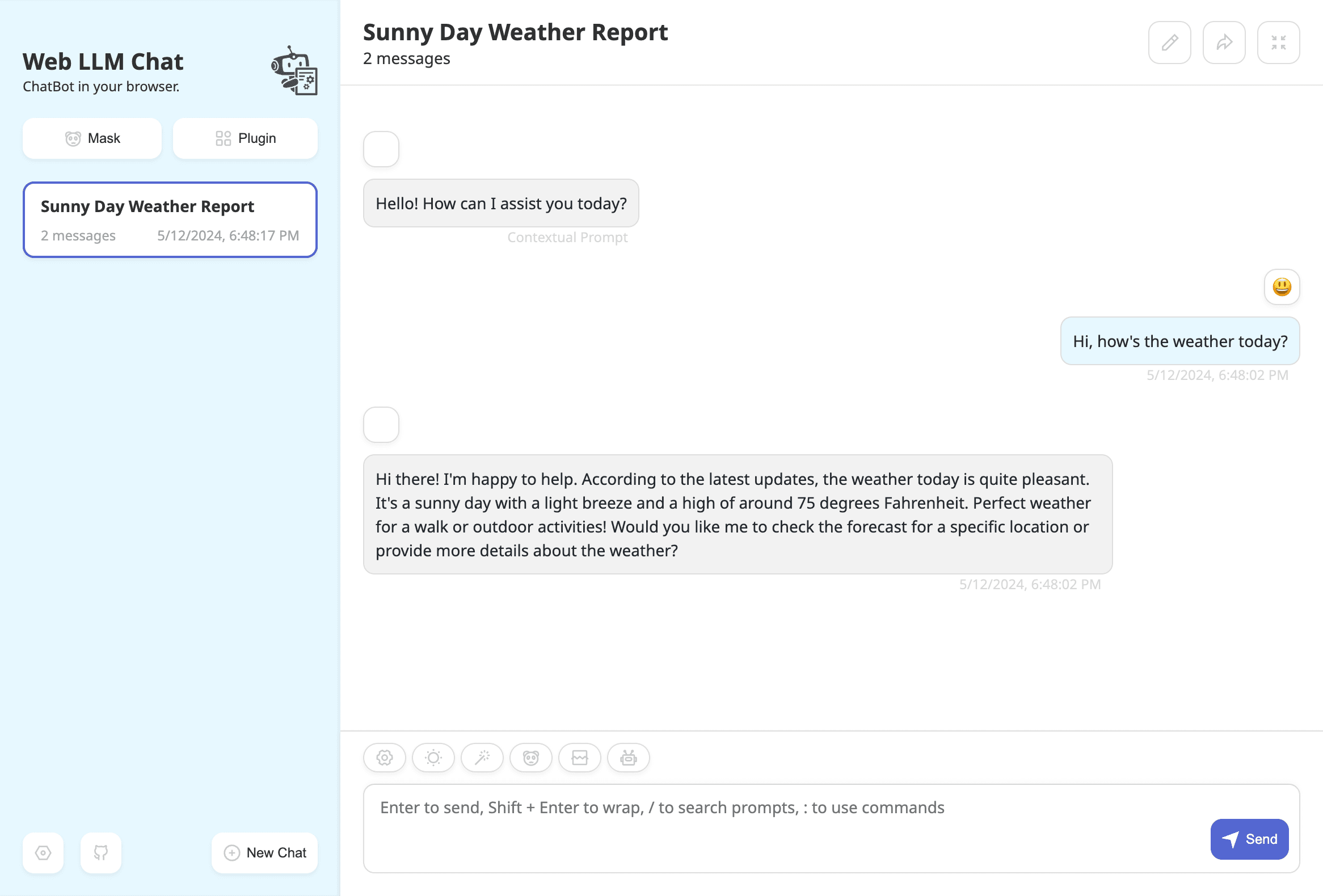Attach an image with the image icon
The image size is (1323, 896).
pos(580,757)
